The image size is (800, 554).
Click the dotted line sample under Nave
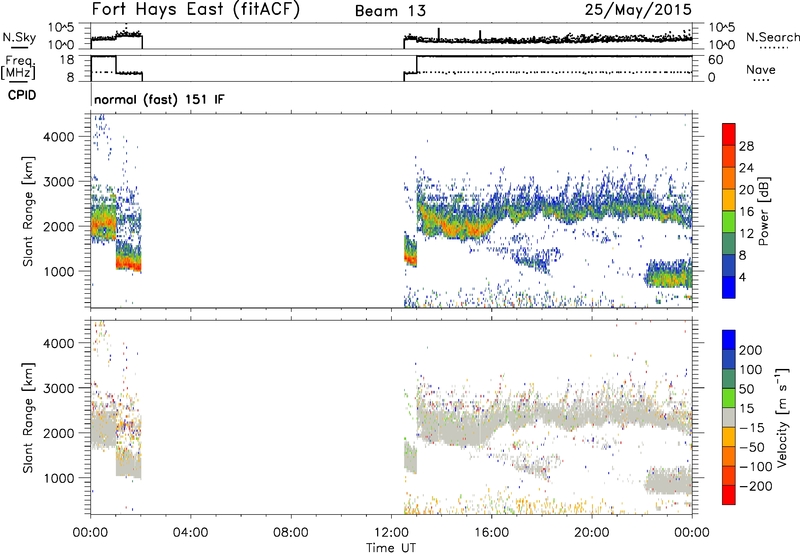(761, 81)
